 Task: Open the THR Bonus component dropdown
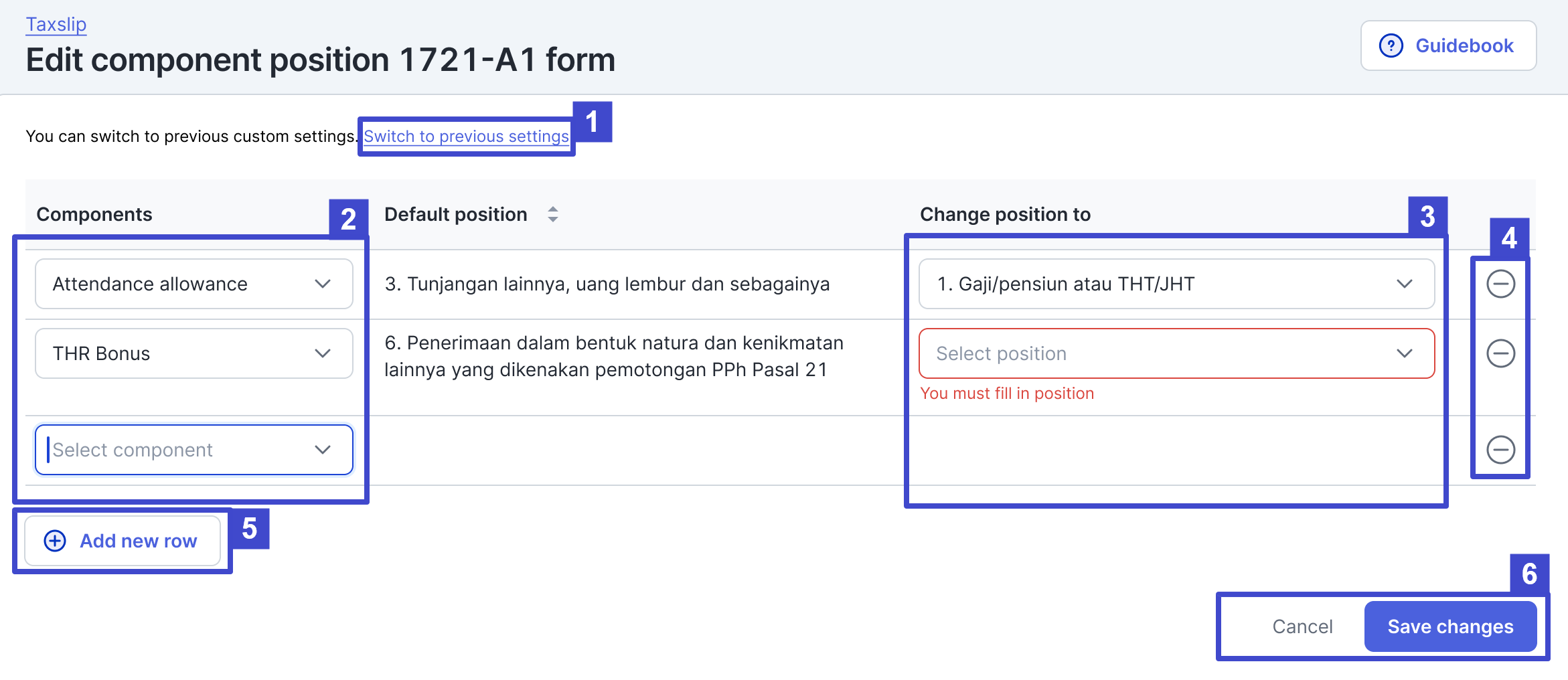[193, 353]
